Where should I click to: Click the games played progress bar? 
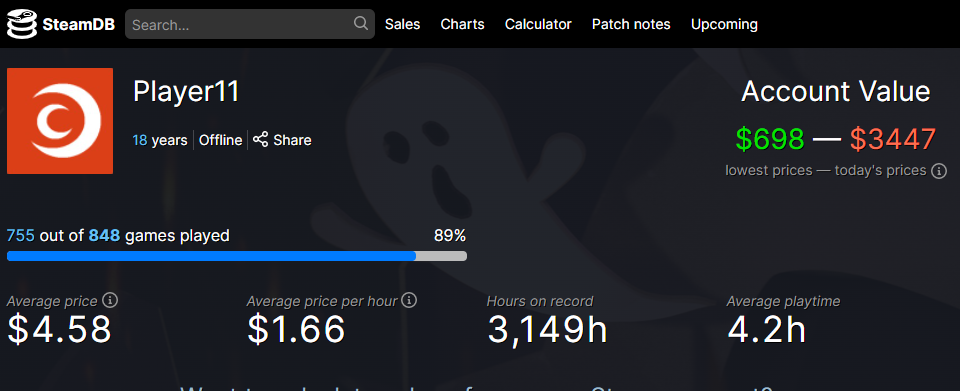tap(237, 256)
